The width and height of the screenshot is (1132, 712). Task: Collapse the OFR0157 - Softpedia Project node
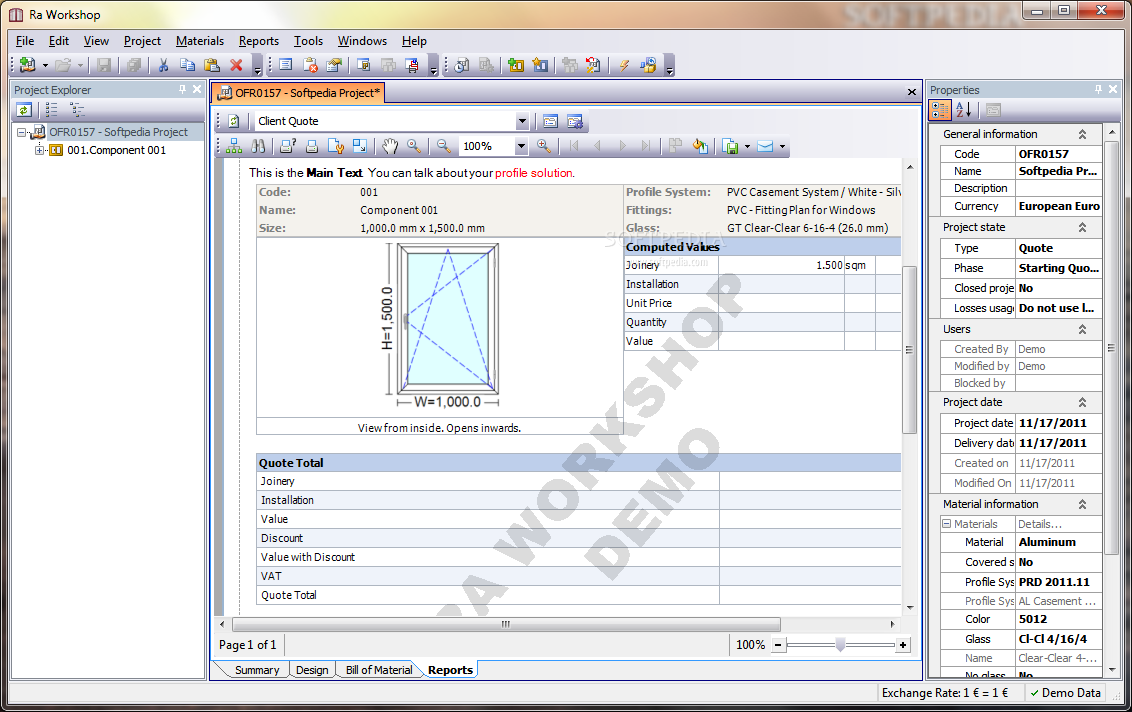[x=22, y=132]
